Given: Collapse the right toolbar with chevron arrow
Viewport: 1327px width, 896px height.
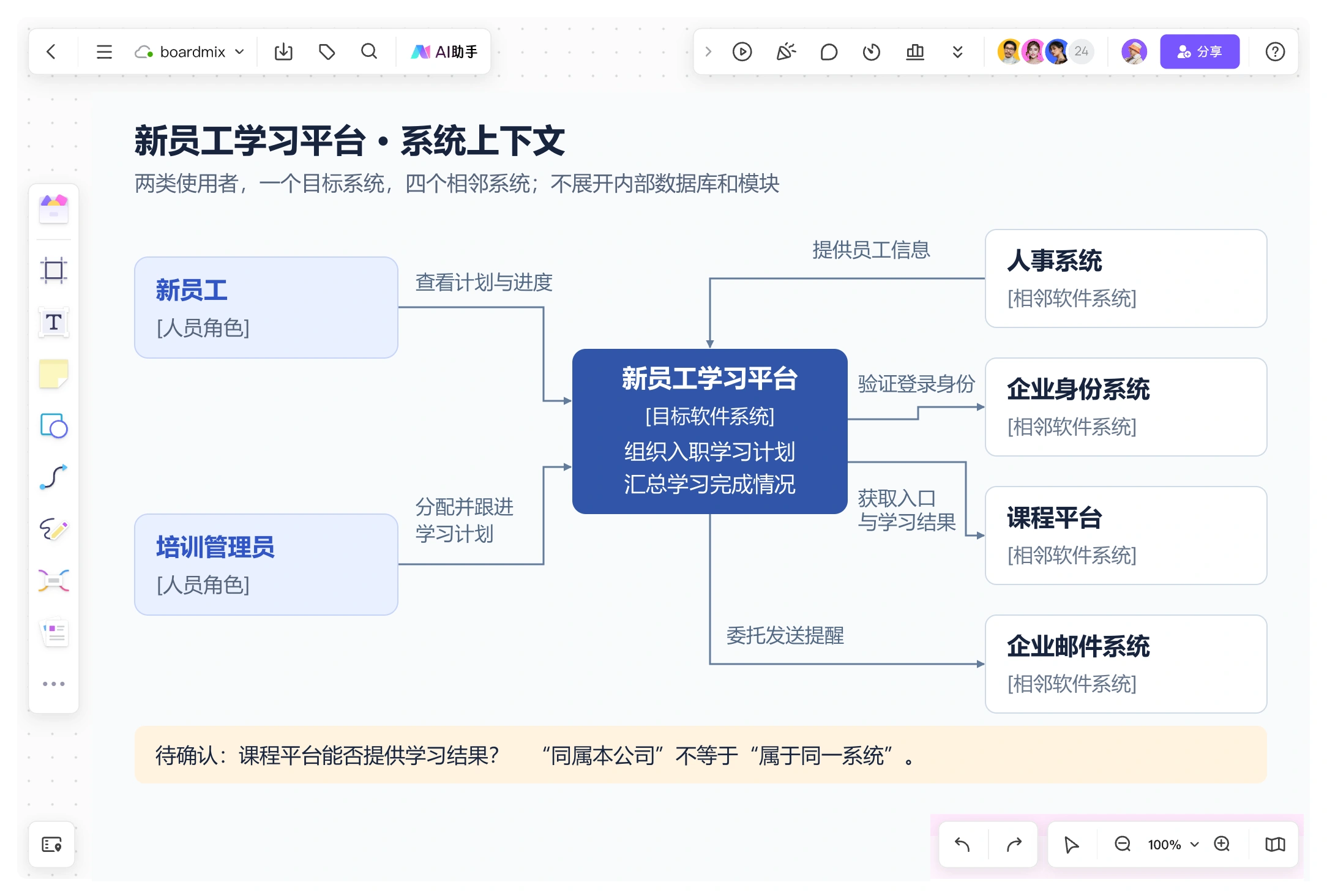Looking at the screenshot, I should coord(708,52).
